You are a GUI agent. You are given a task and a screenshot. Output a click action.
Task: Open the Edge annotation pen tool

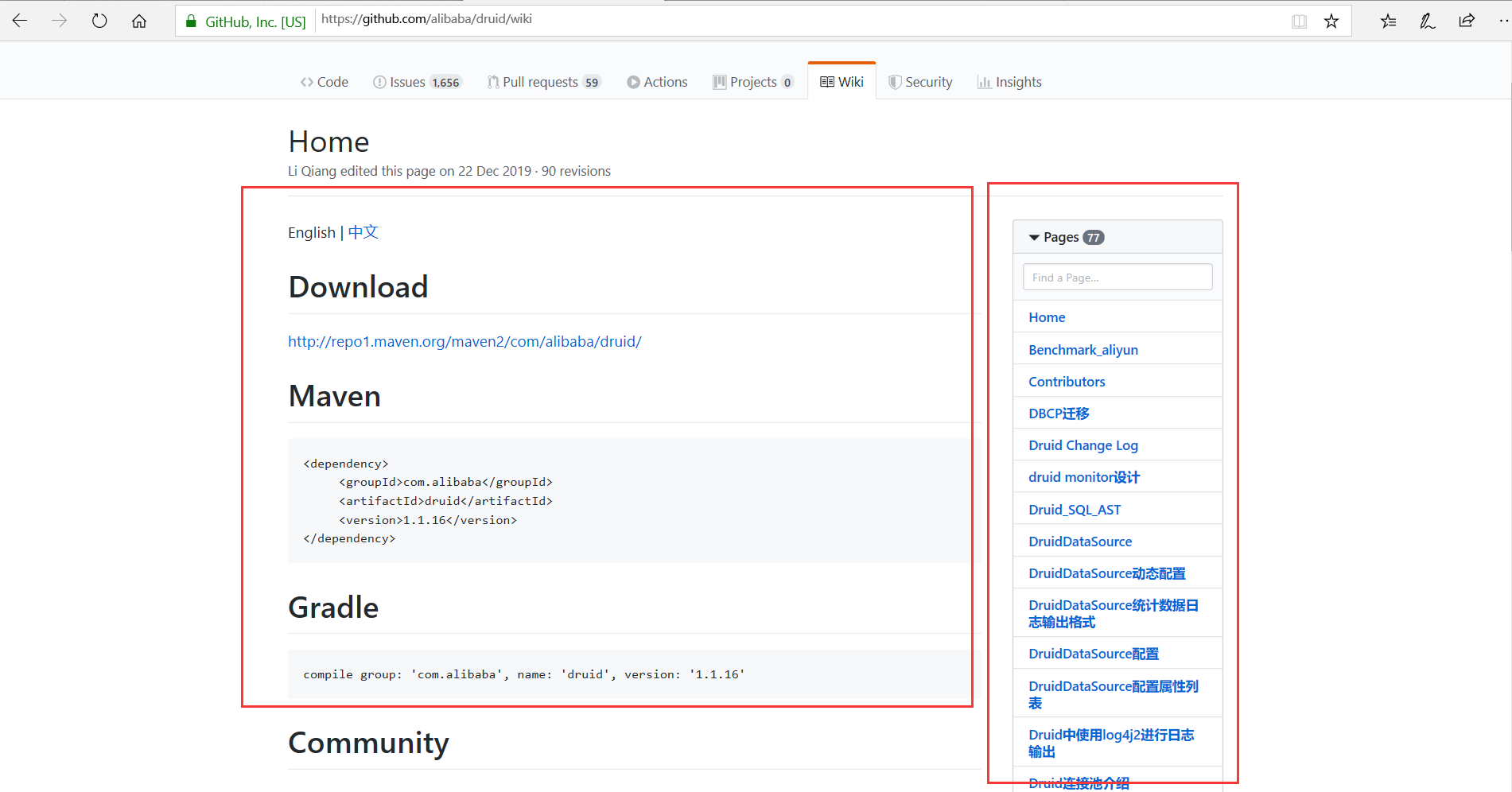tap(1427, 21)
